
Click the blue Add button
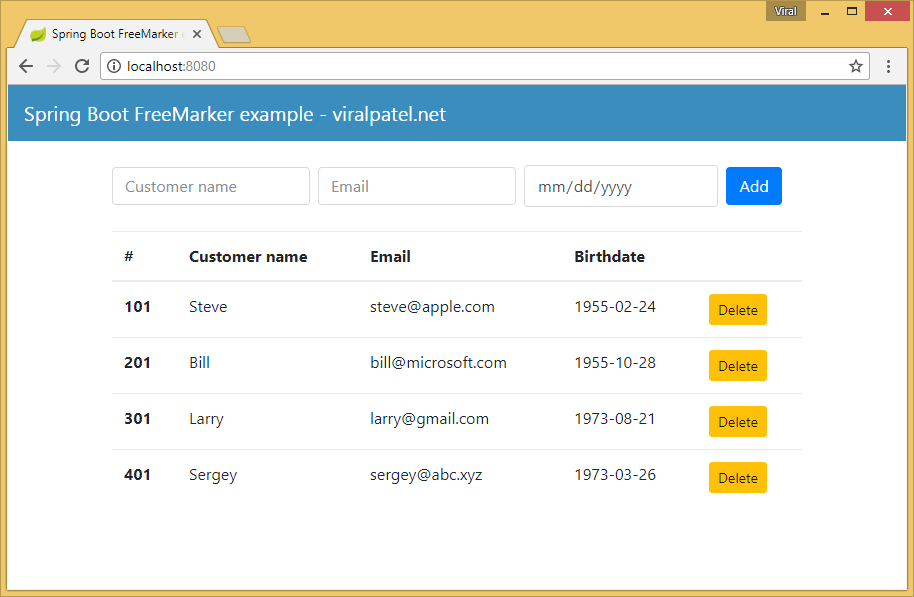[754, 187]
